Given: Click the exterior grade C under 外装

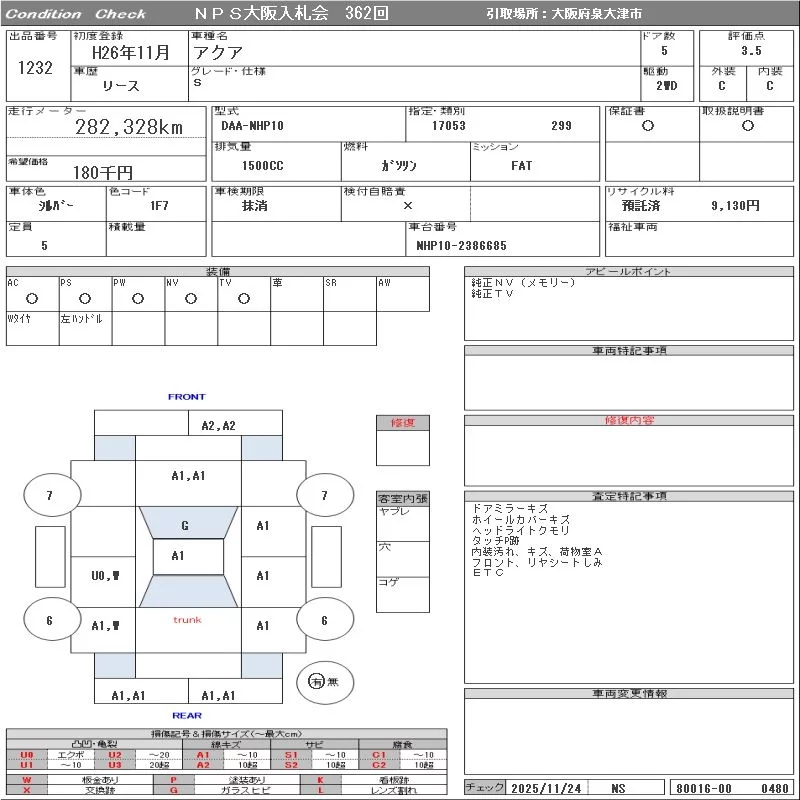Looking at the screenshot, I should tap(721, 86).
